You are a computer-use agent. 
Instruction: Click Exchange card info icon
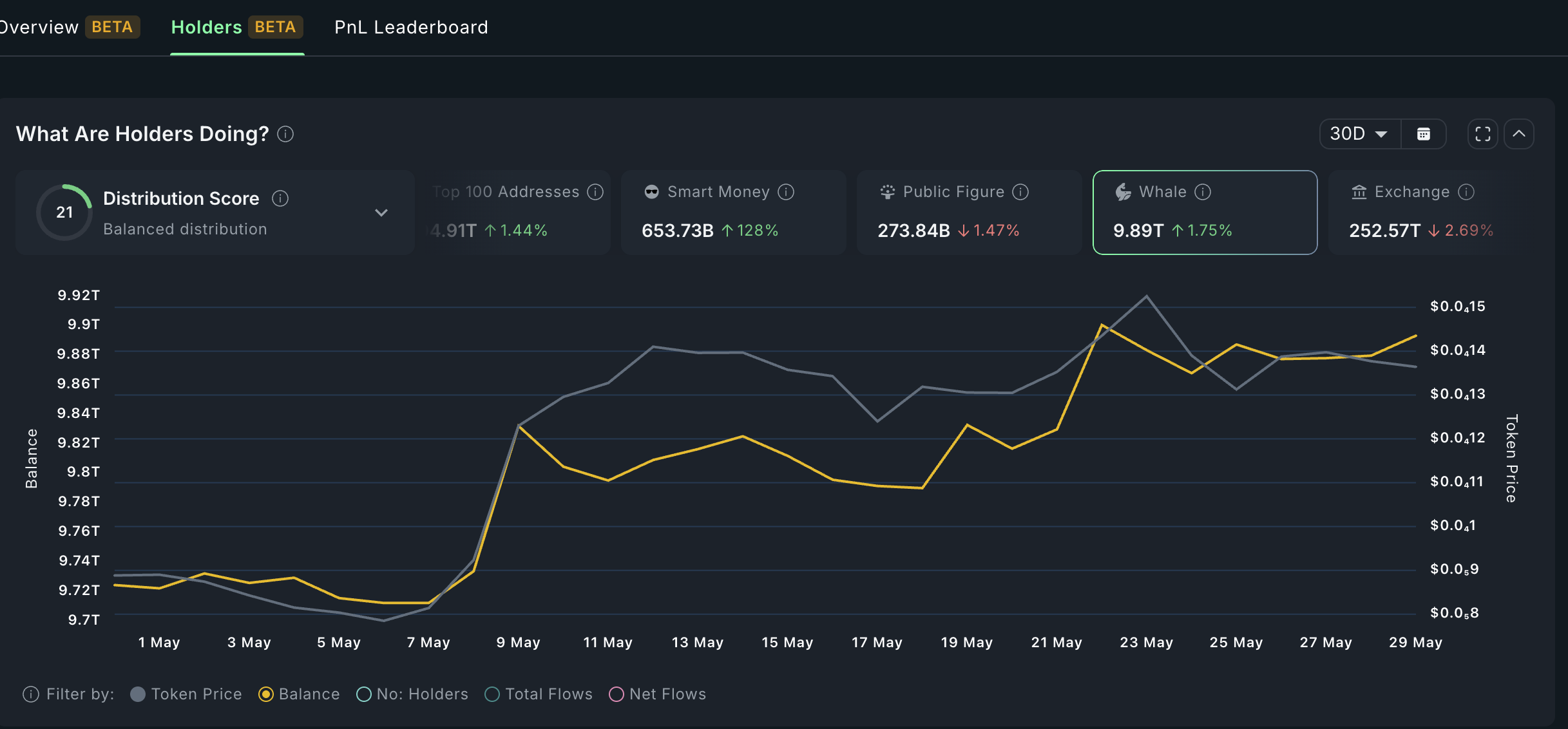point(1466,192)
